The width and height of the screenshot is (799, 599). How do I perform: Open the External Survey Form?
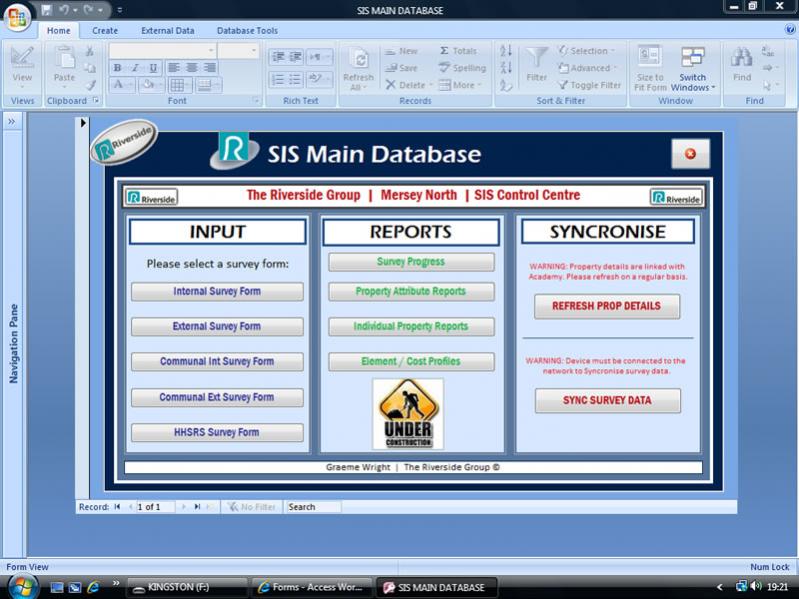217,326
